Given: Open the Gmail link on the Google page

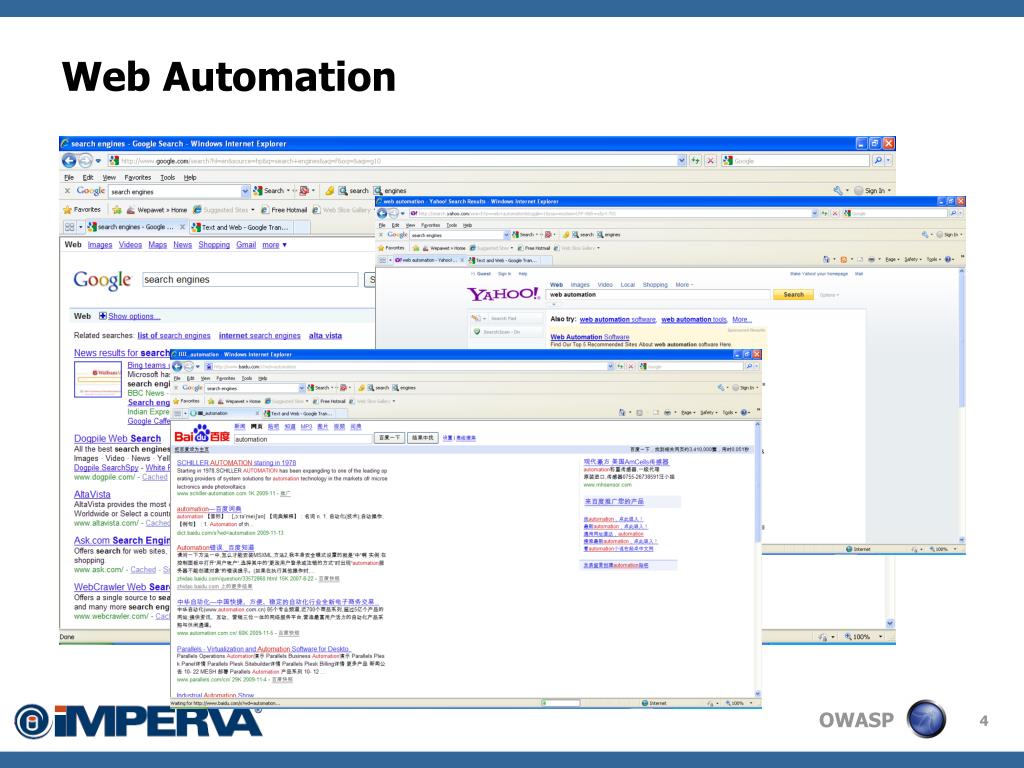Looking at the screenshot, I should 246,245.
